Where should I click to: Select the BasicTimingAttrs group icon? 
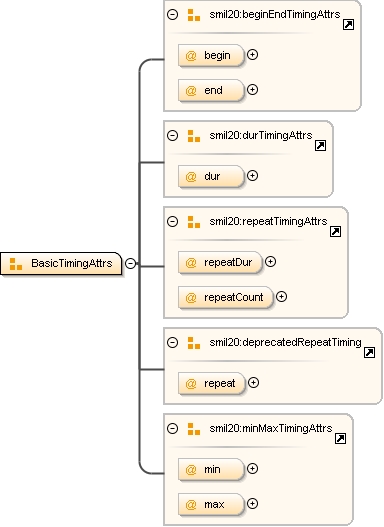[16, 264]
